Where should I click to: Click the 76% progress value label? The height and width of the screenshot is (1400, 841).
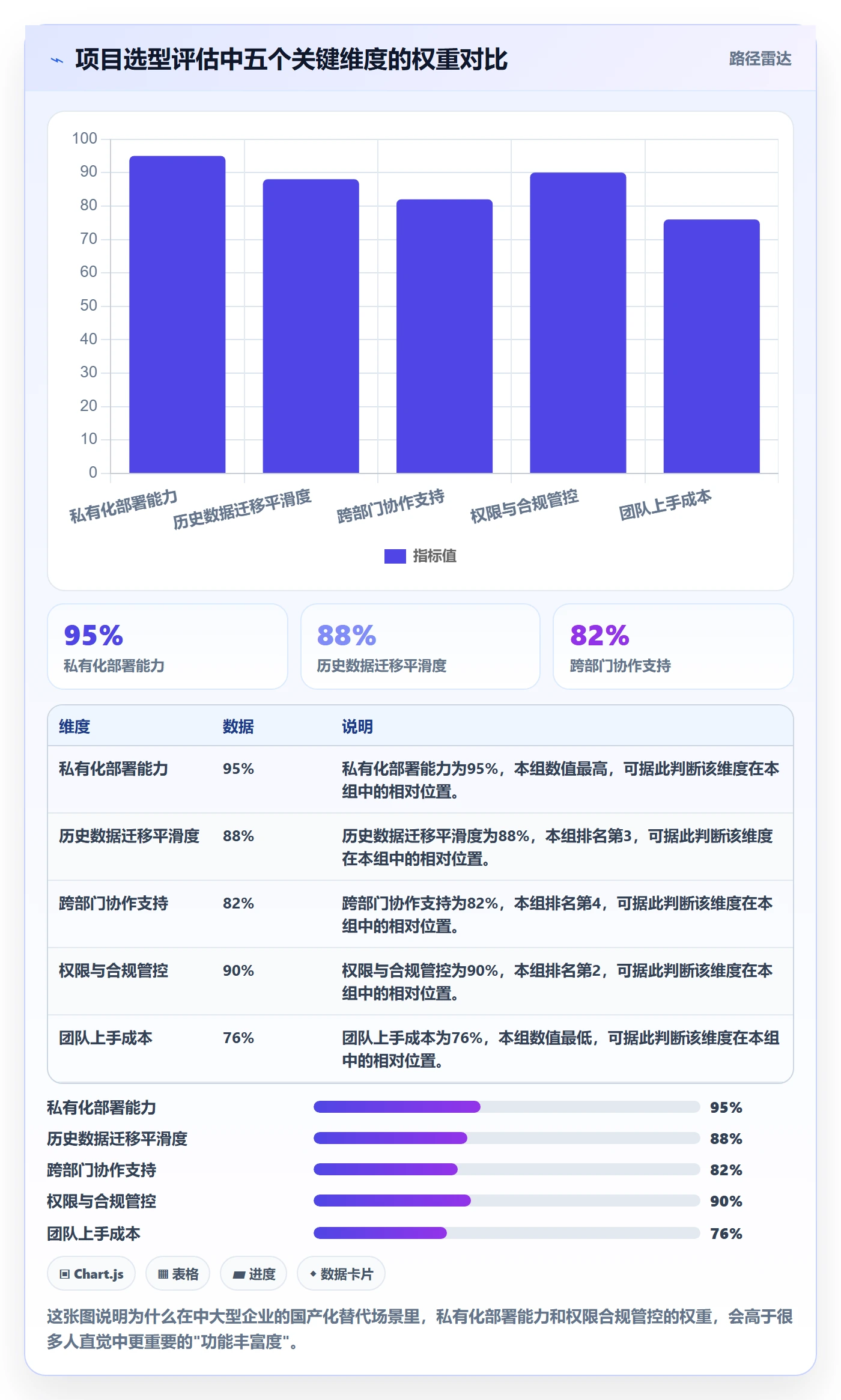[x=726, y=1234]
